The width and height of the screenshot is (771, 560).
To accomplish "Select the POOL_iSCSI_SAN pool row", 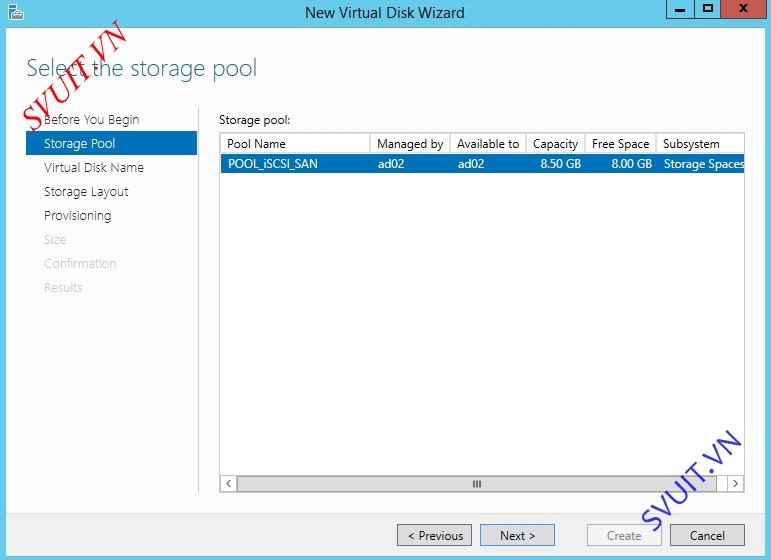I will [x=482, y=164].
